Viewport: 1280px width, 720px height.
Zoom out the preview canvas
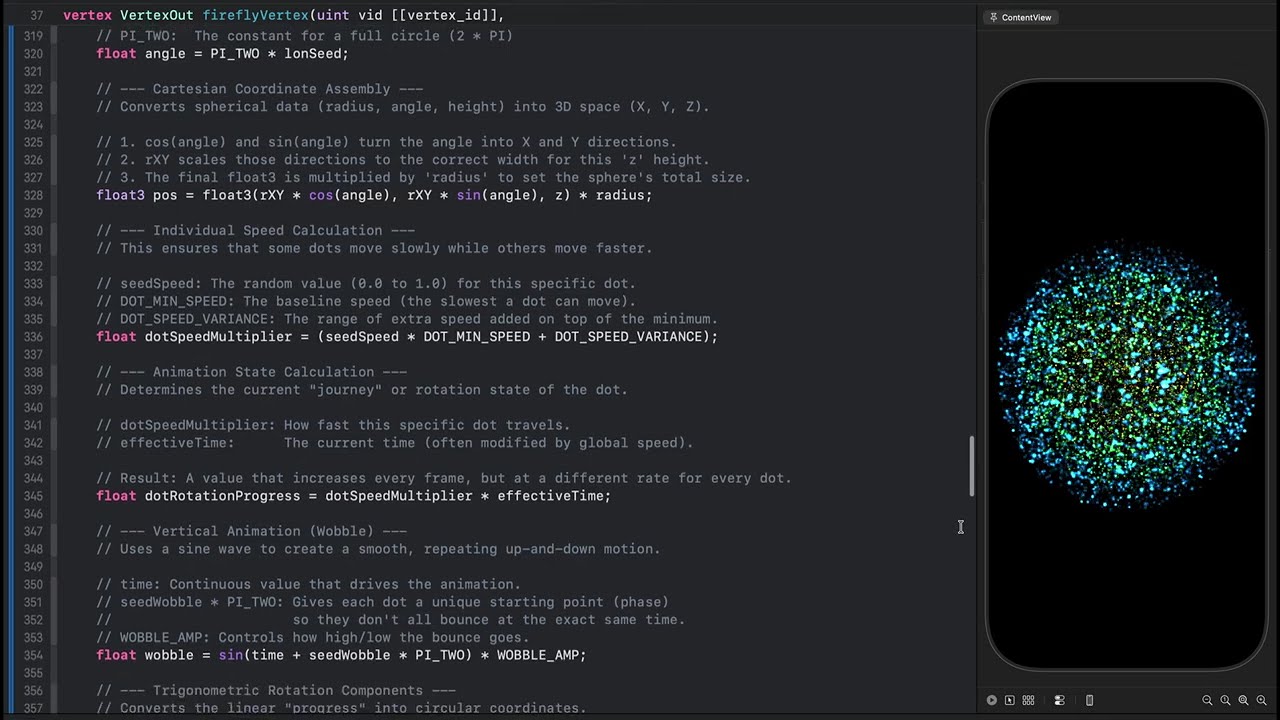coord(1207,700)
